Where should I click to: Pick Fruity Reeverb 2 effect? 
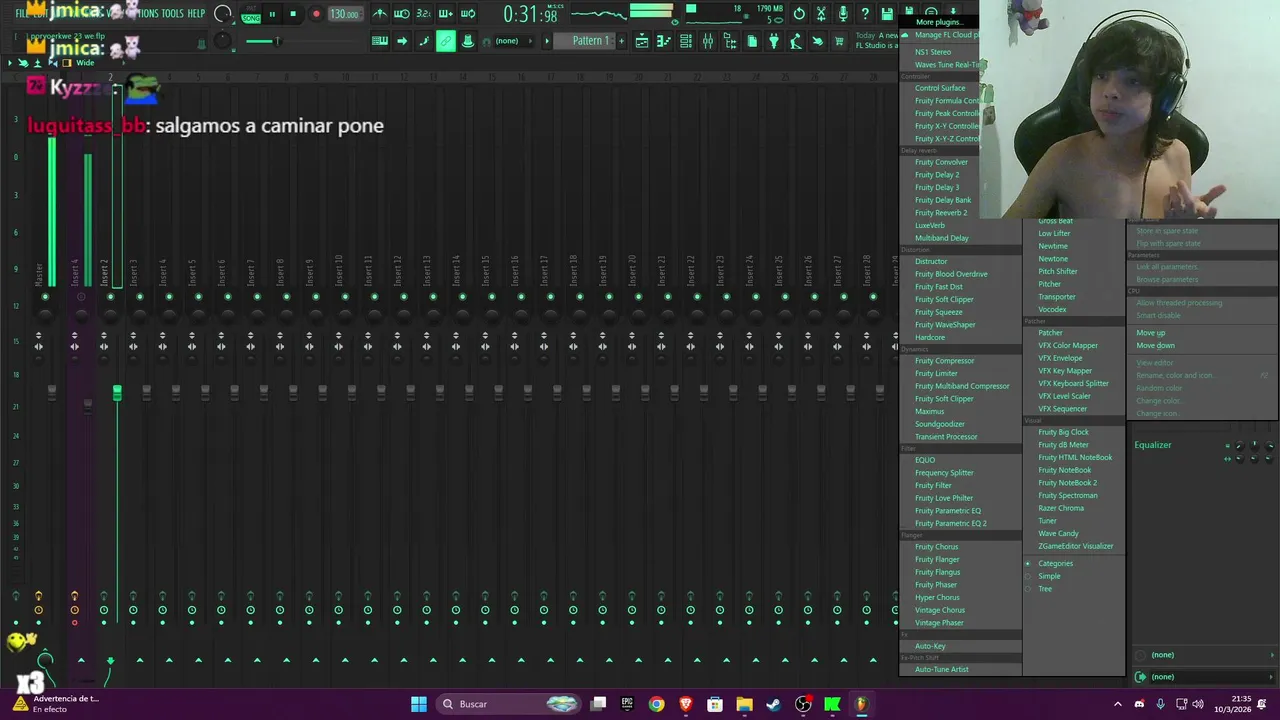pos(941,213)
